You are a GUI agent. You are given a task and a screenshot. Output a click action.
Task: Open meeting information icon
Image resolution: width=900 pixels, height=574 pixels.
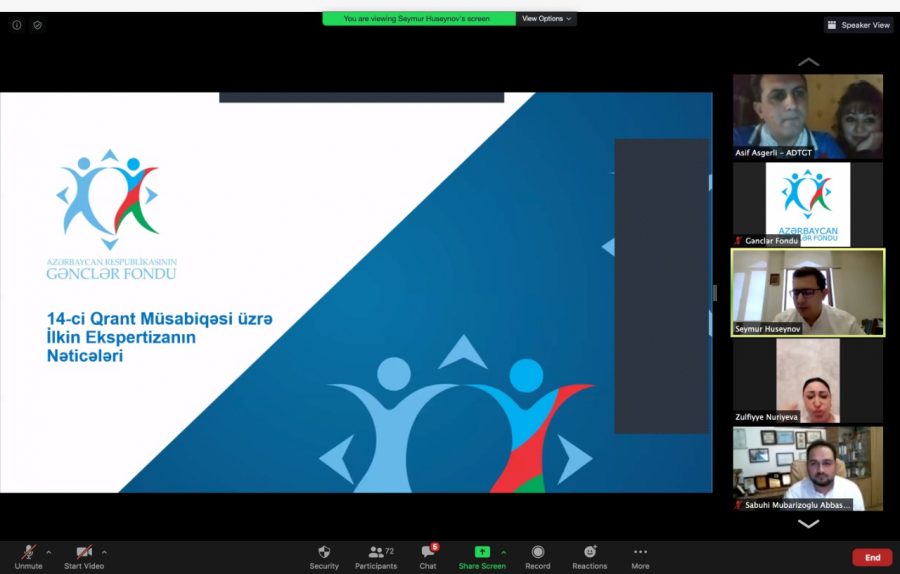pyautogui.click(x=17, y=25)
